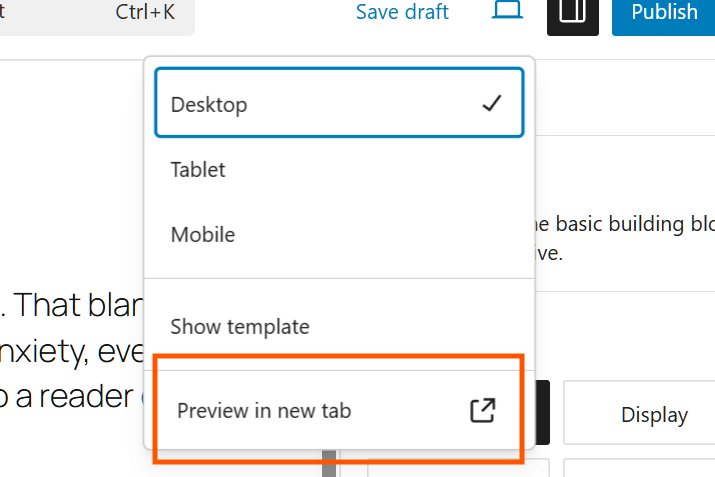Switch preview to Tablet
This screenshot has width=715, height=477.
coord(198,170)
